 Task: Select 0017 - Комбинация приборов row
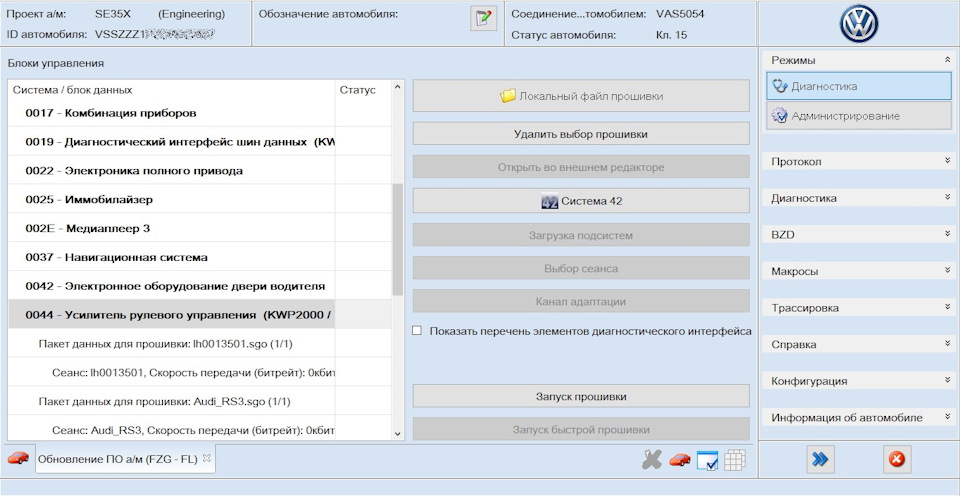[200, 113]
